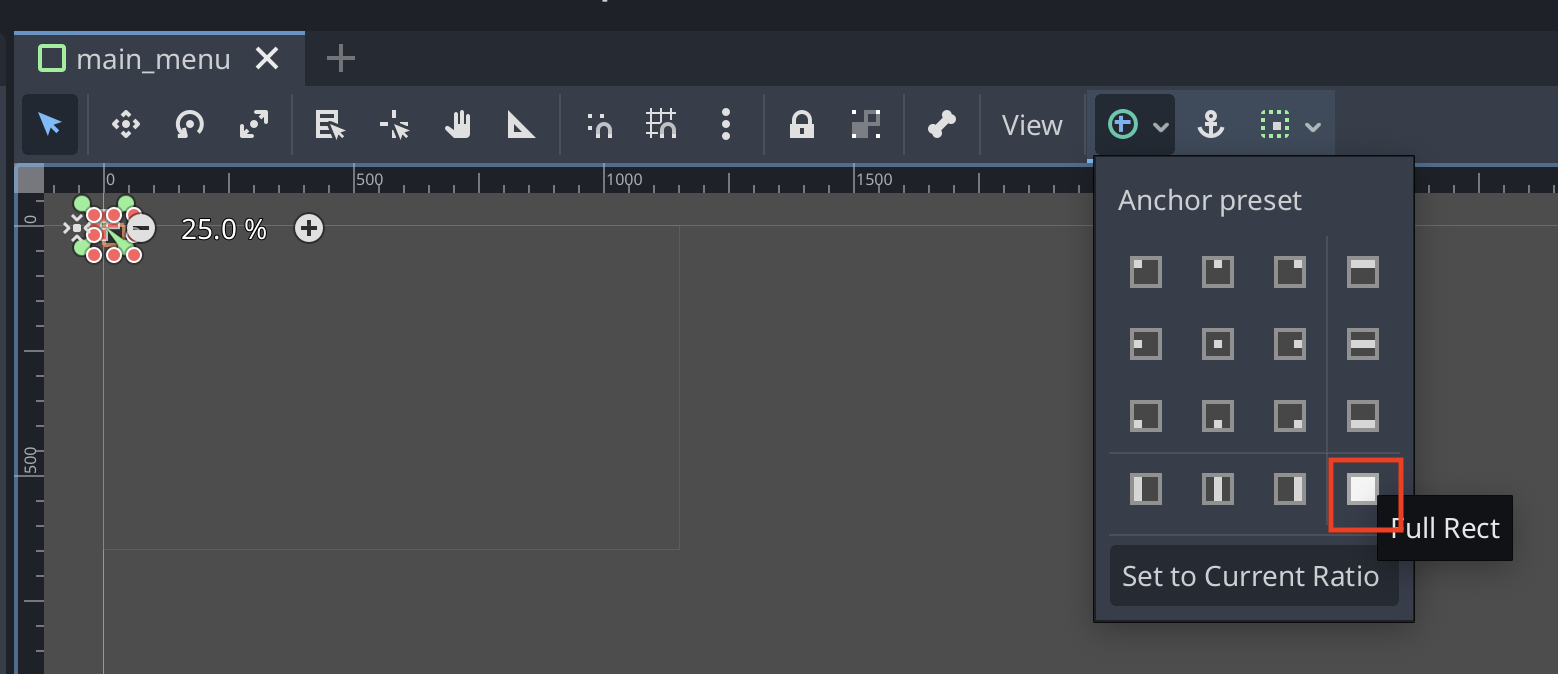Increase canvas zoom with the plus control
Image resolution: width=1558 pixels, height=674 pixels.
[x=308, y=228]
